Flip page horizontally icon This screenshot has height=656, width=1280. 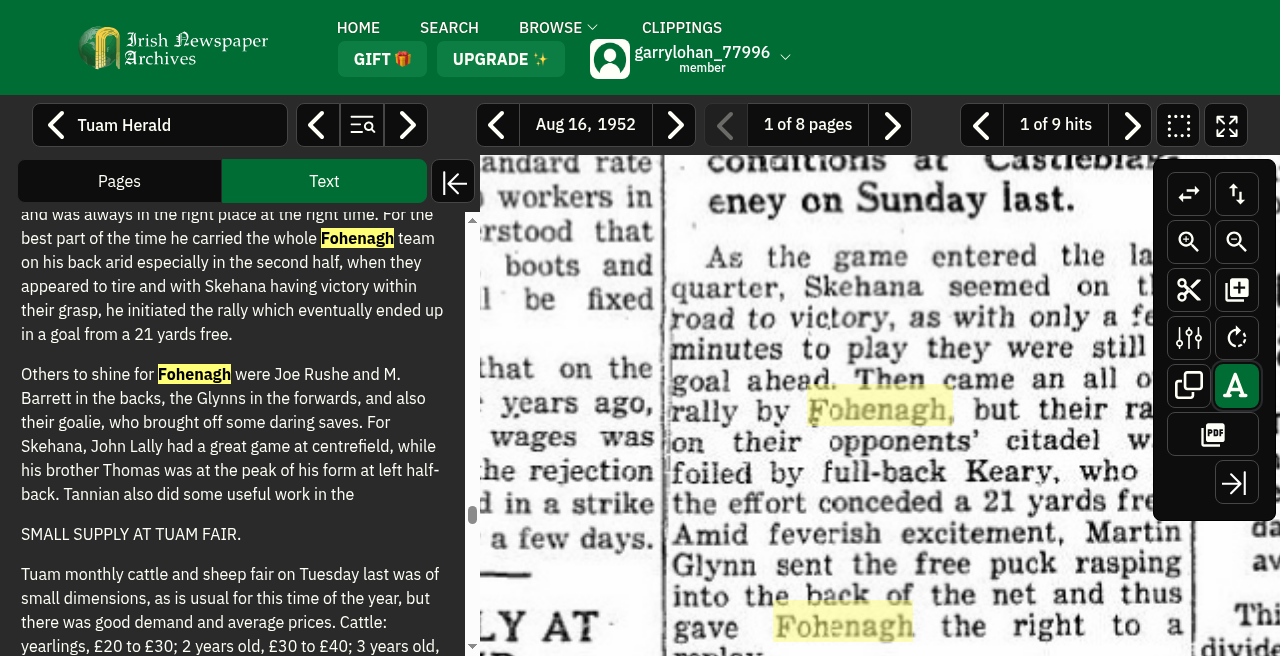[1189, 194]
